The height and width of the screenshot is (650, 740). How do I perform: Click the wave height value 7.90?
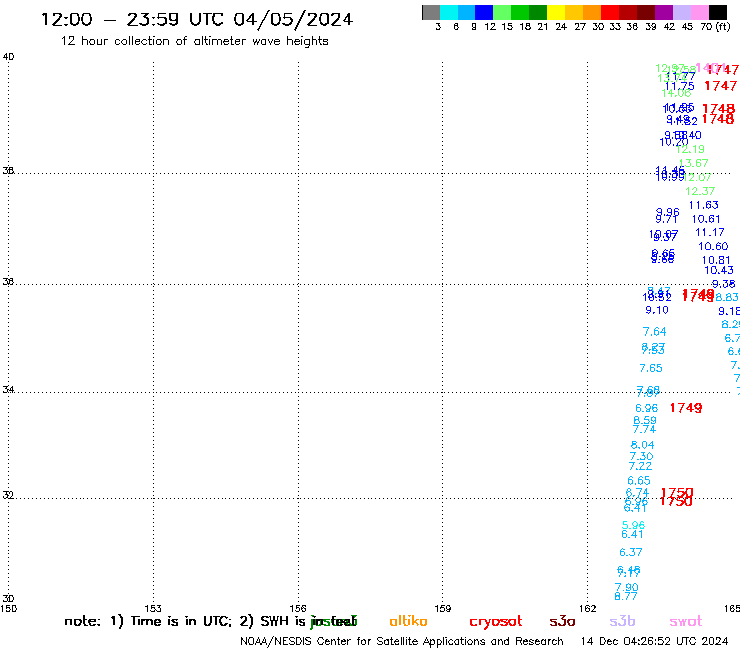(x=627, y=587)
